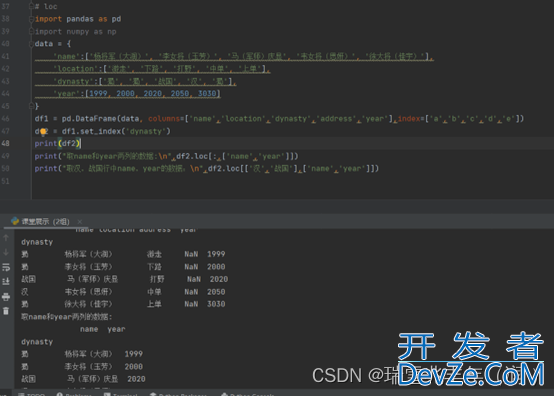Image resolution: width=554 pixels, height=396 pixels.
Task: Click the 'columns' keyword argument
Action: pyautogui.click(x=164, y=119)
